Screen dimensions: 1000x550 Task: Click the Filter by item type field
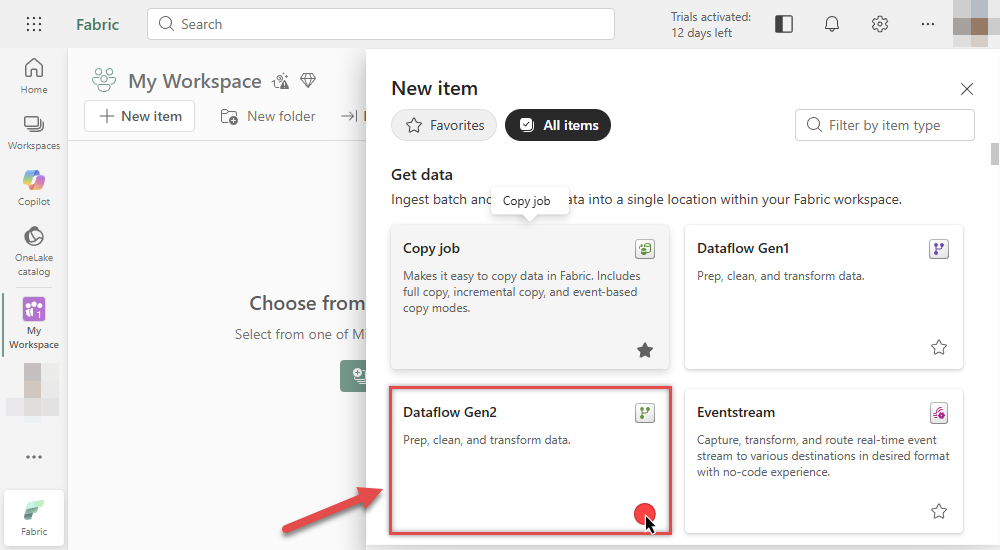(885, 125)
